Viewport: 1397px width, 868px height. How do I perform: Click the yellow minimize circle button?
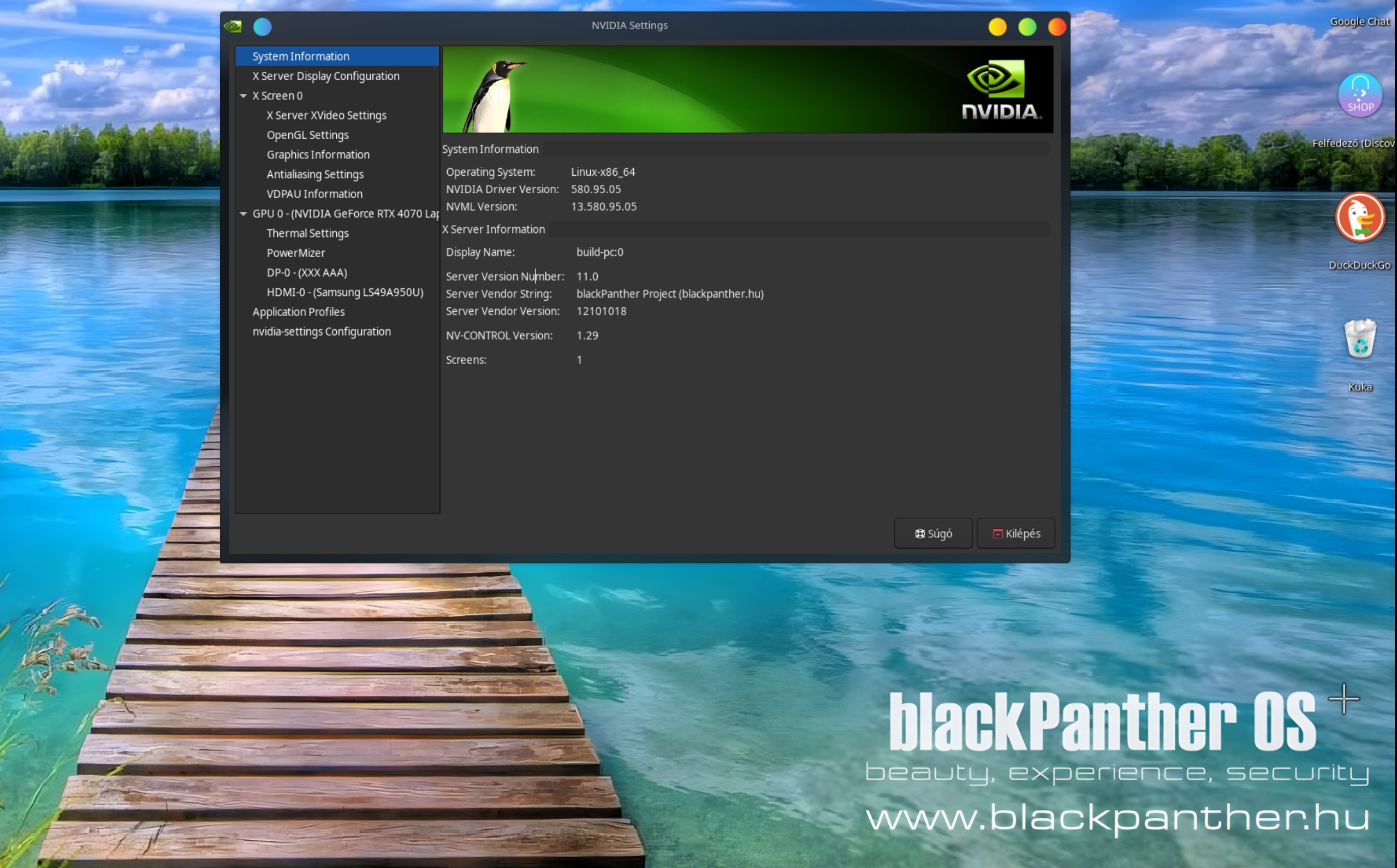coord(997,26)
